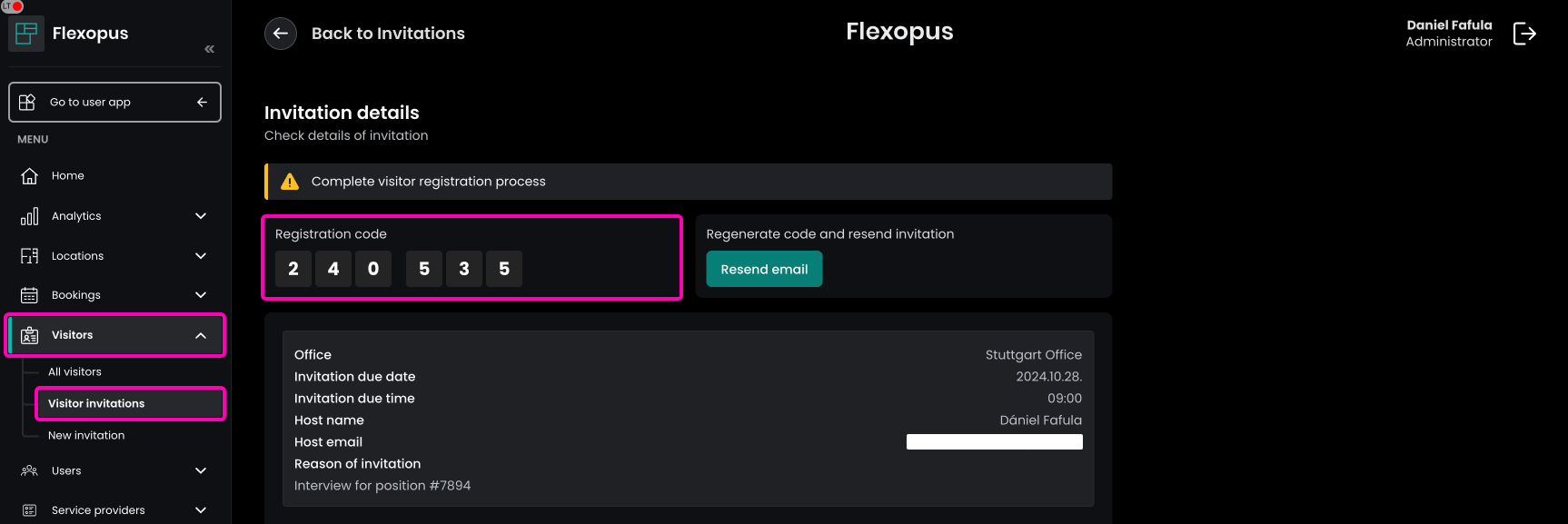Collapse the sidebar with double-chevron icon

[x=210, y=49]
